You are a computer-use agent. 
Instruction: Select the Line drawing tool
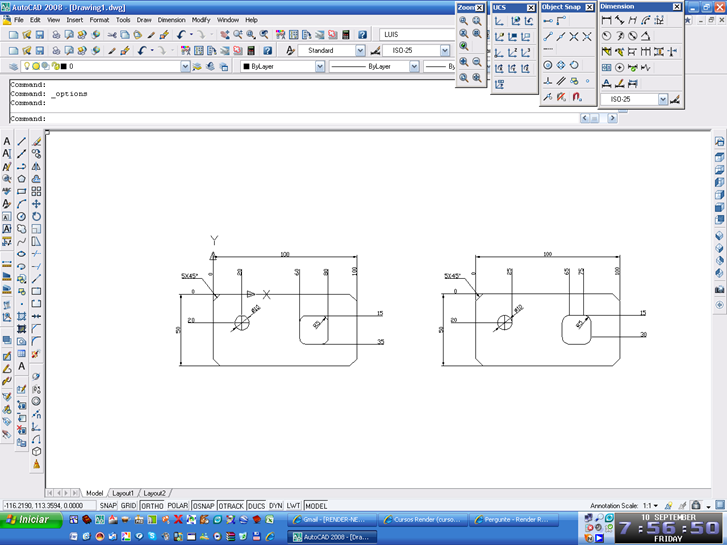21,141
